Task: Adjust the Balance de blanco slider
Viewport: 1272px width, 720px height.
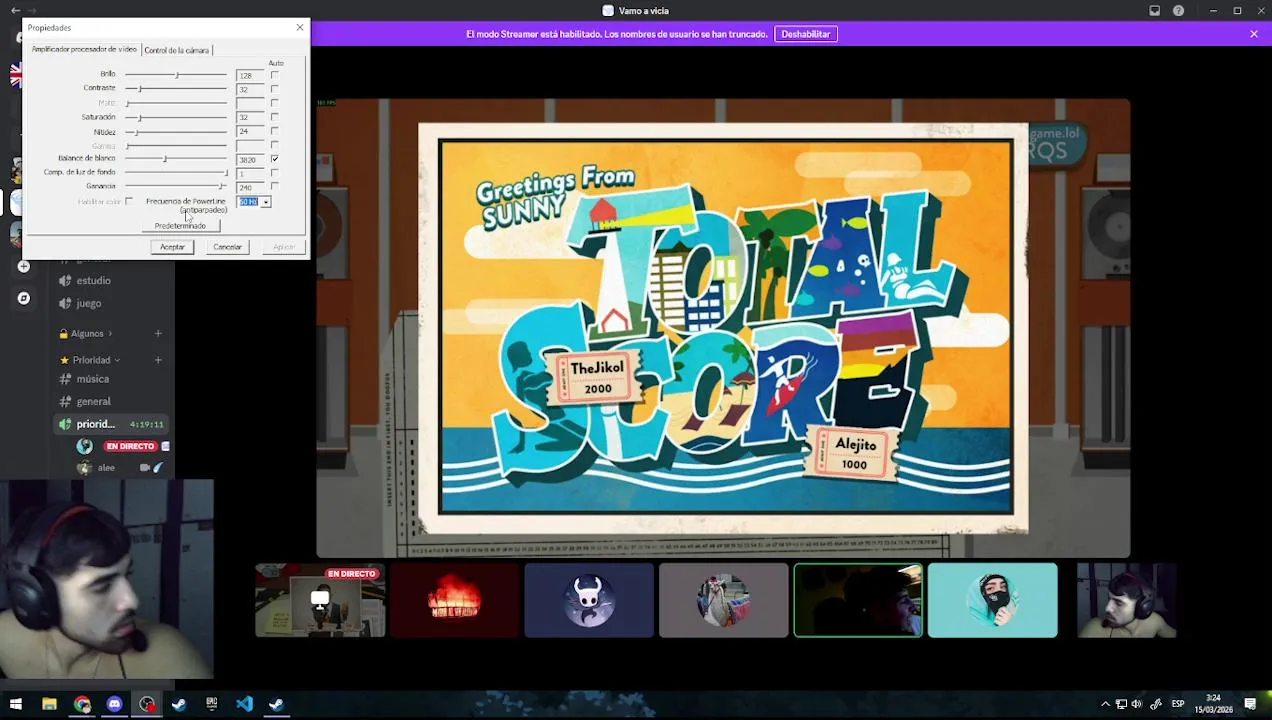Action: pos(176,159)
